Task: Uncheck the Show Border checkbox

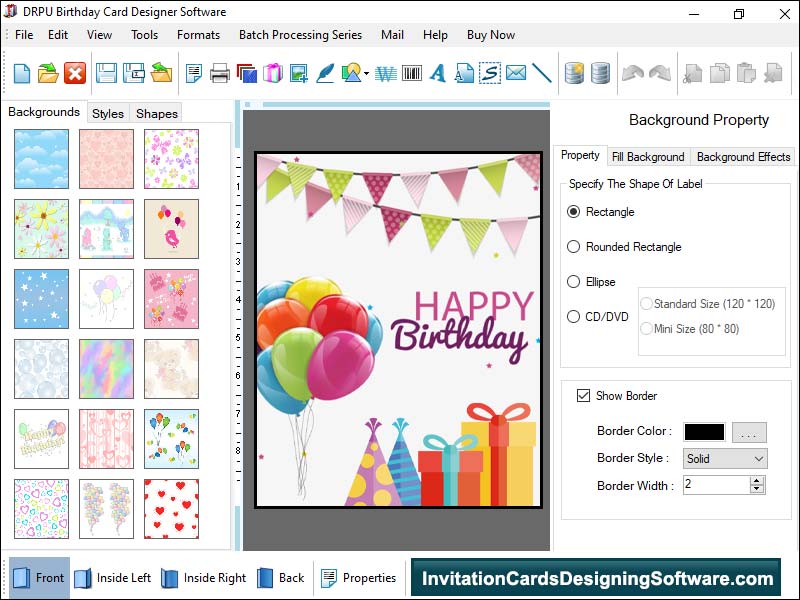Action: click(584, 396)
